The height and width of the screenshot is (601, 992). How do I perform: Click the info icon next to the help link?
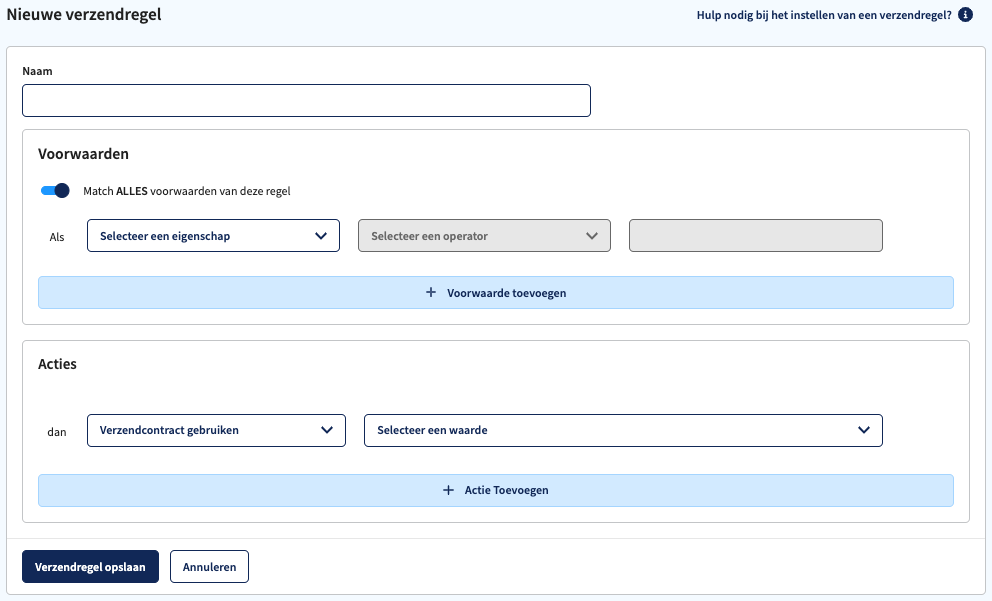(x=965, y=15)
